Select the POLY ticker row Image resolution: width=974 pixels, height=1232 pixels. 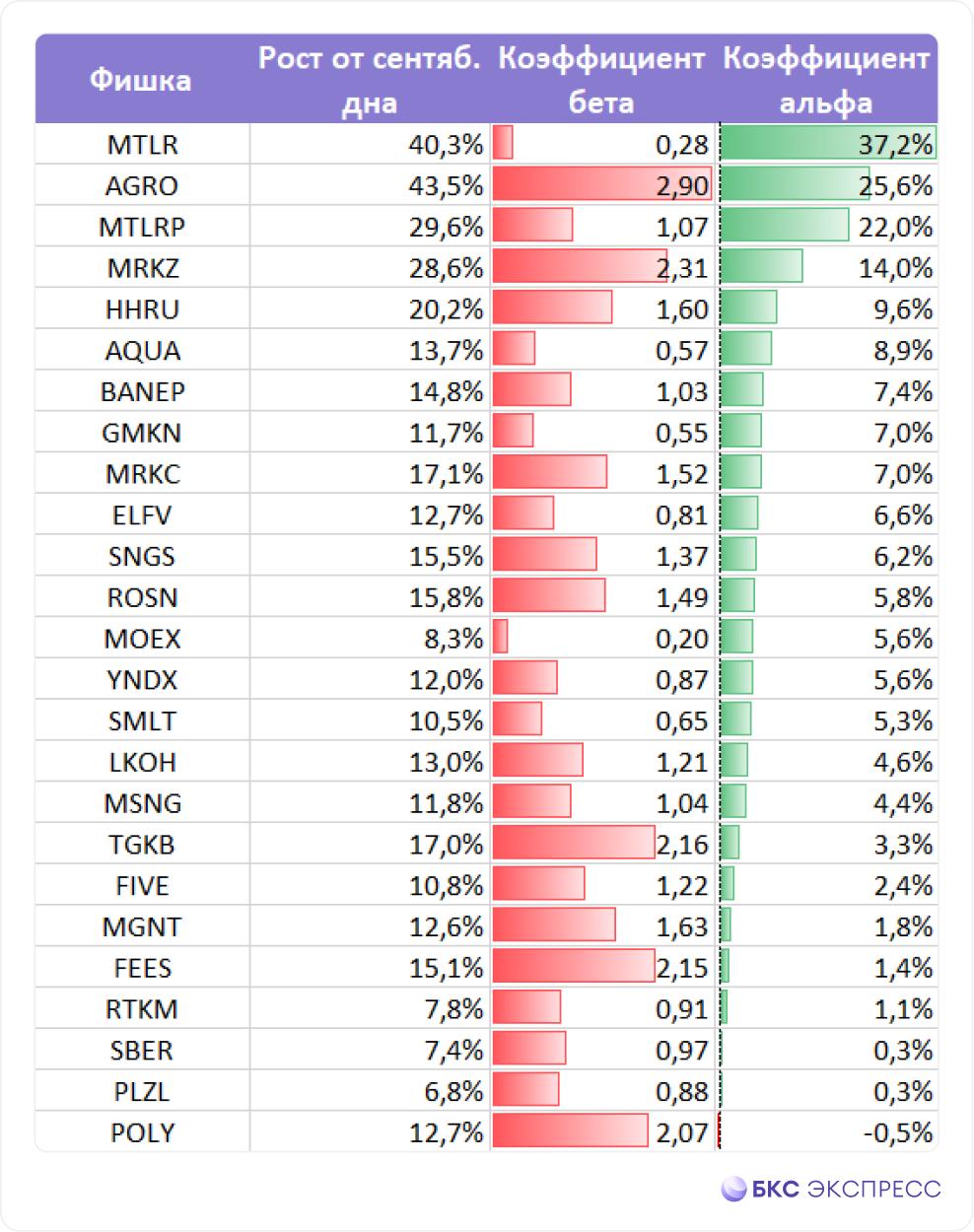[x=487, y=1132]
